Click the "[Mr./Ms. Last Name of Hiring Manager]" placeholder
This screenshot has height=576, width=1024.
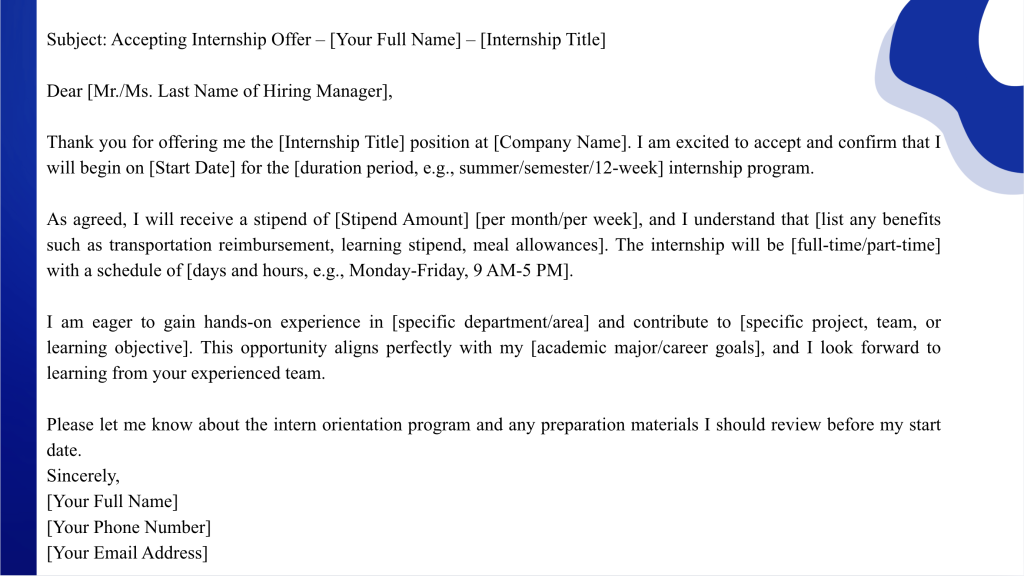(x=238, y=91)
